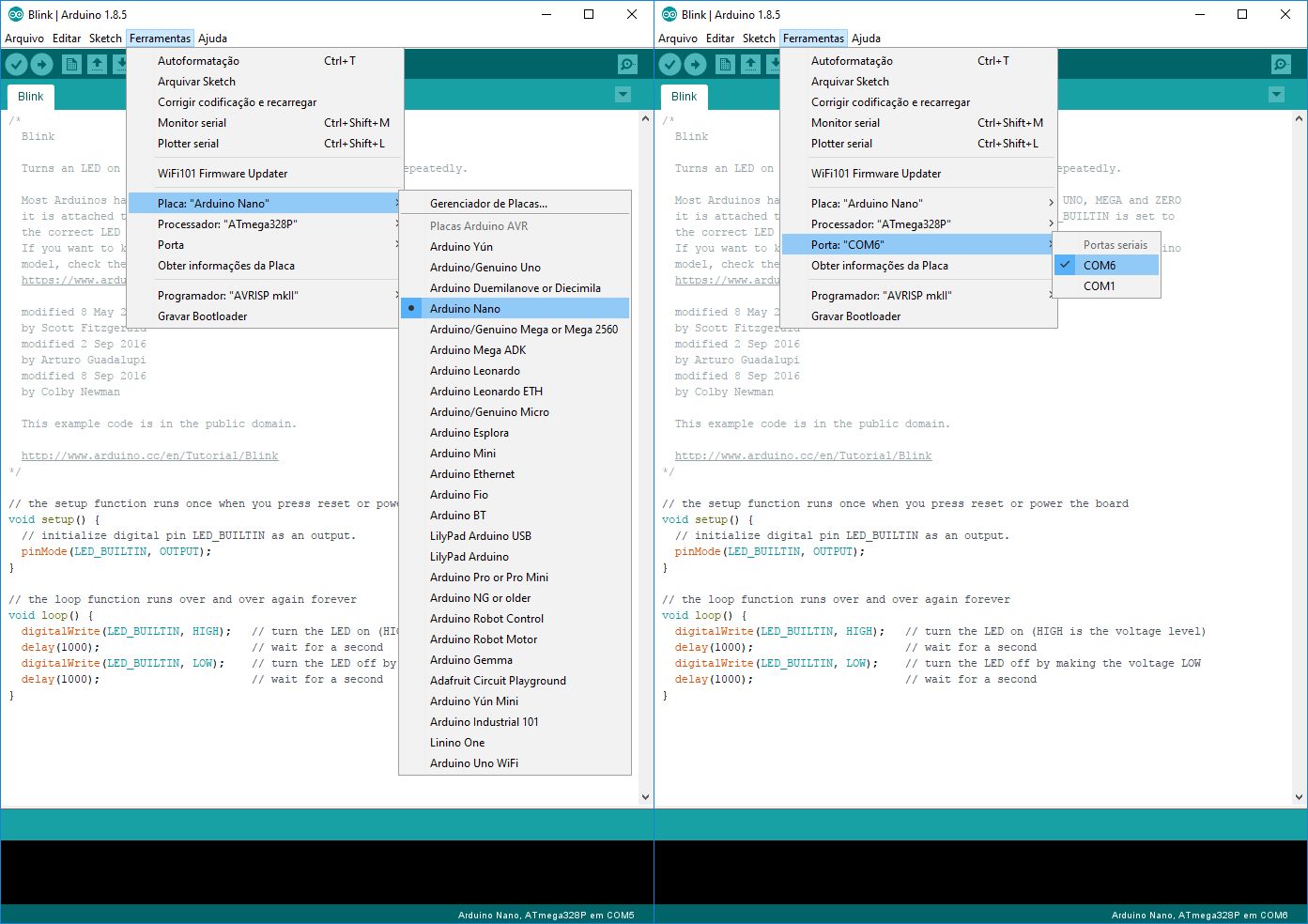Expand Placa "Arduino Nano" submenu in right window
Image resolution: width=1308 pixels, height=924 pixels.
click(x=918, y=203)
